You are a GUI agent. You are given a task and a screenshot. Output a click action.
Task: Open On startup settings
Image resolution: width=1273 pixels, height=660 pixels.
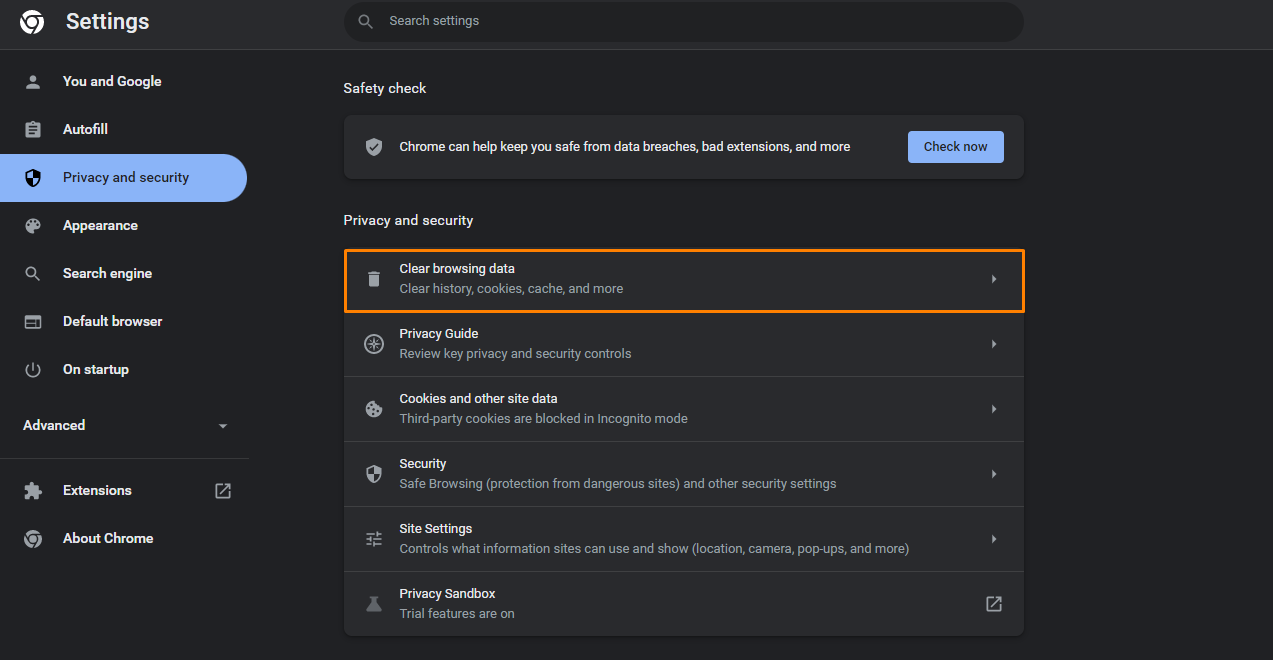click(x=123, y=370)
